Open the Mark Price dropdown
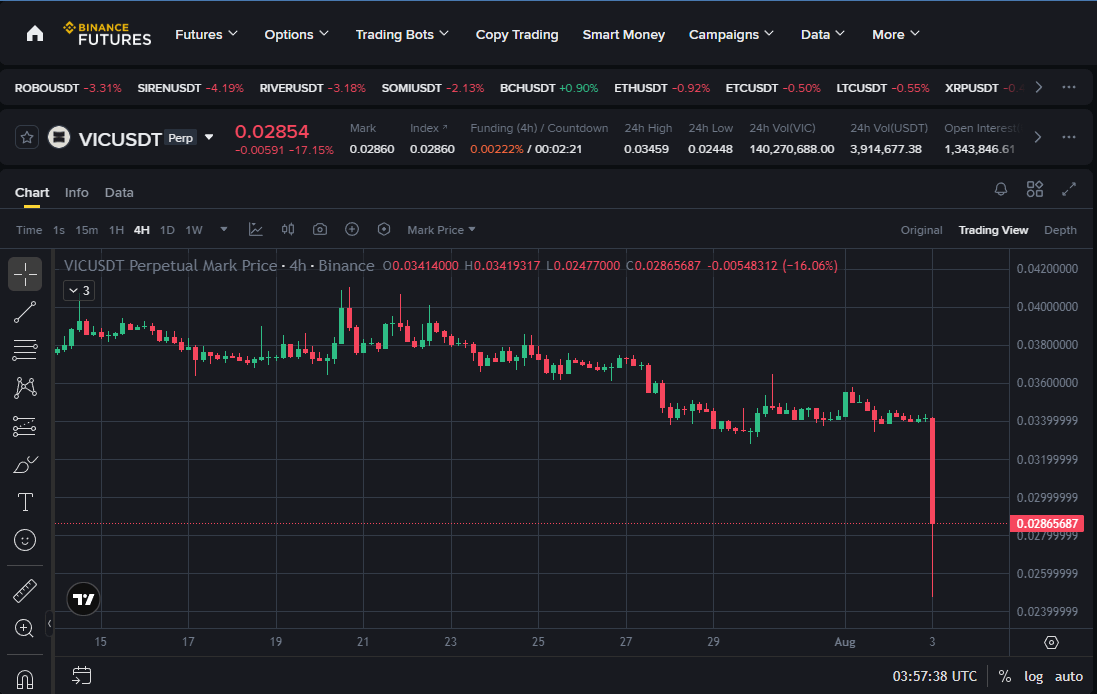The image size is (1097, 694). click(x=441, y=229)
